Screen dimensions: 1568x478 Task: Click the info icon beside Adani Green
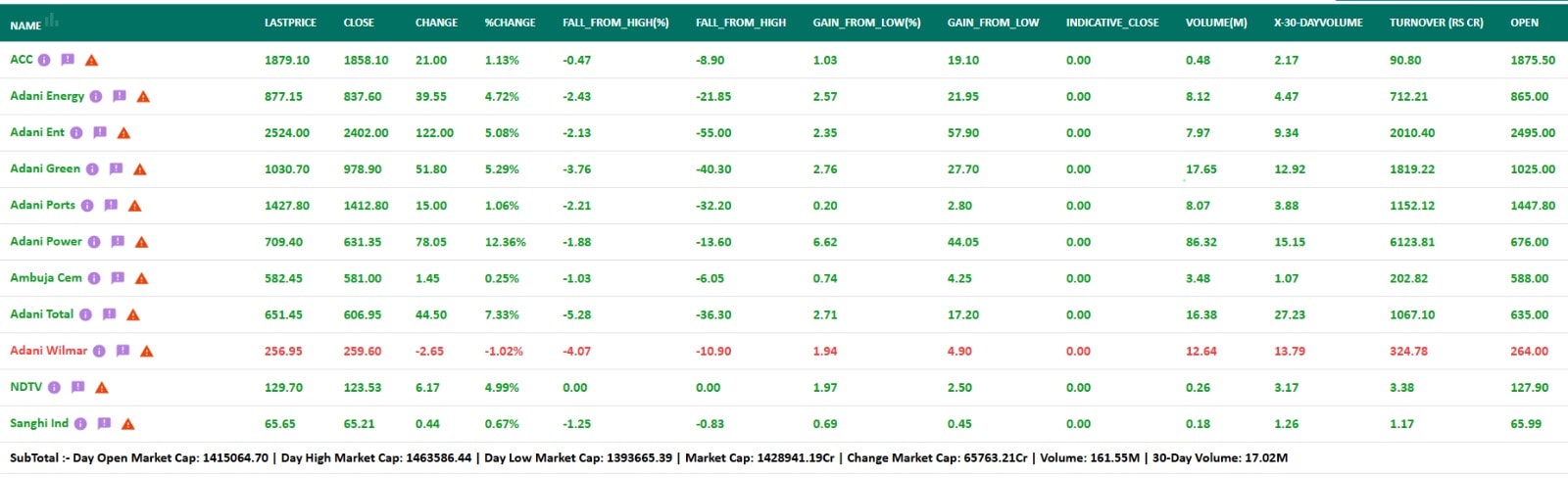[x=92, y=168]
